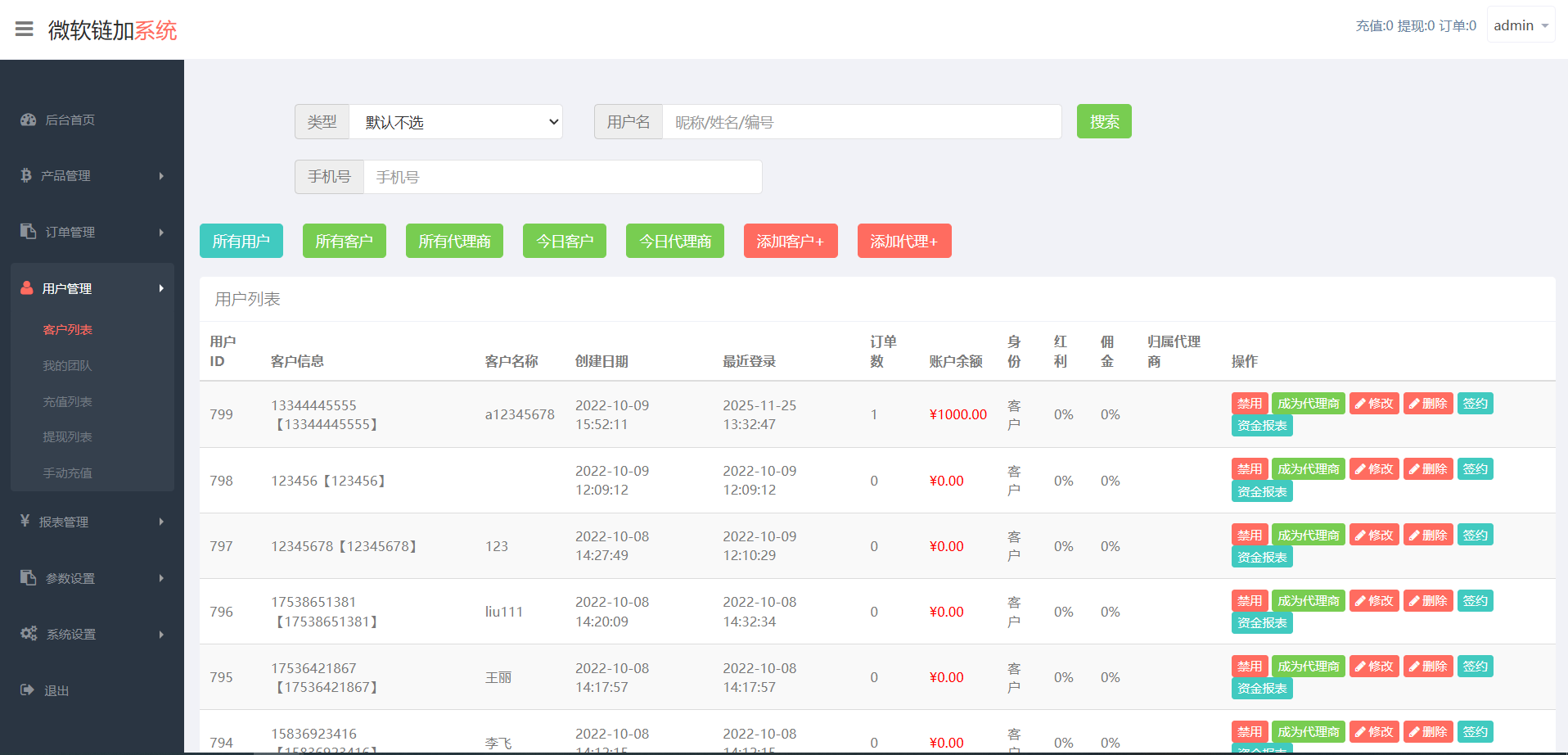
Task: Expand the 参数设置 submenu arrow
Action: click(161, 578)
